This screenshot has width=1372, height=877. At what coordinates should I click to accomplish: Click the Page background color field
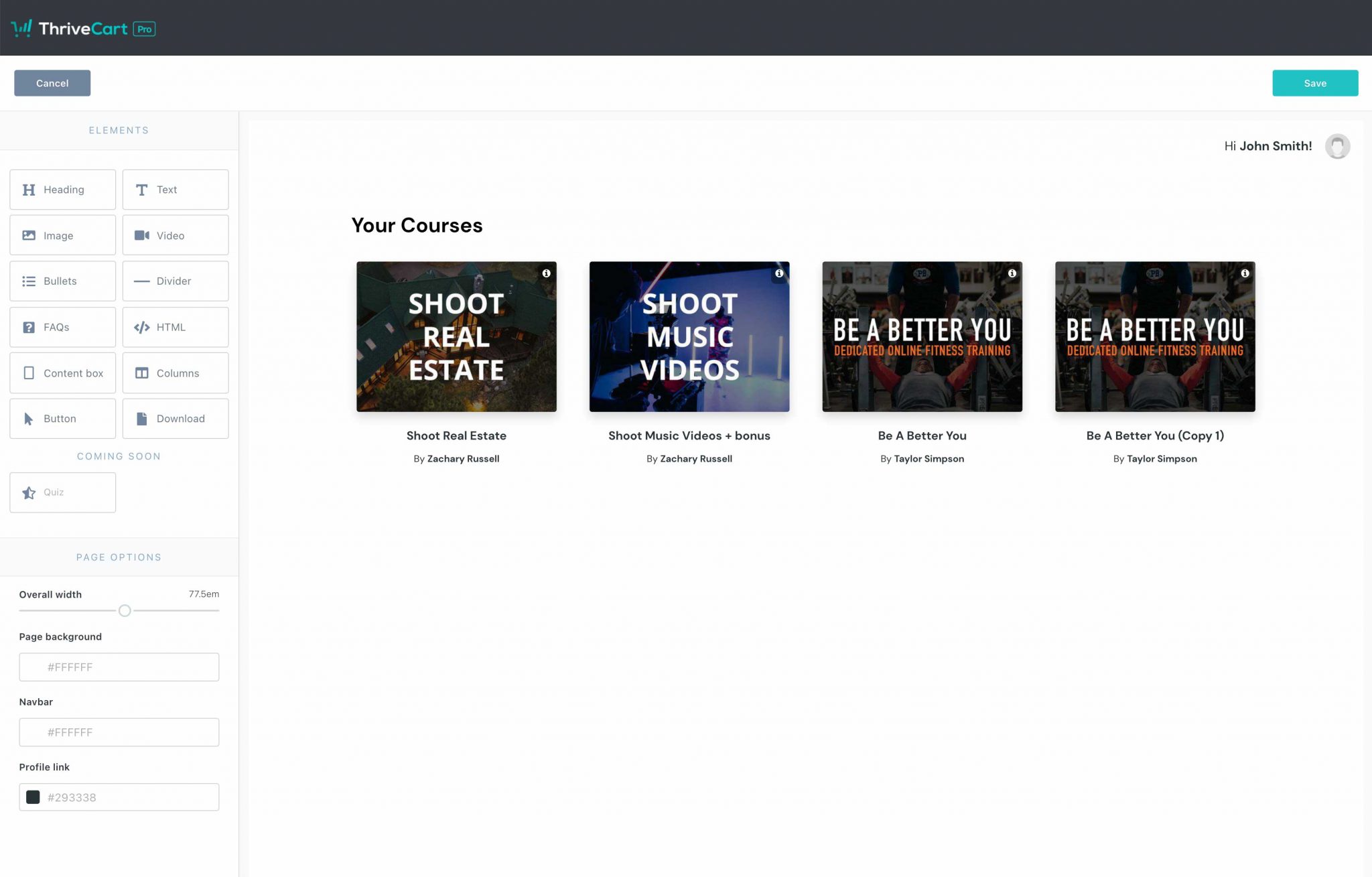(x=119, y=667)
